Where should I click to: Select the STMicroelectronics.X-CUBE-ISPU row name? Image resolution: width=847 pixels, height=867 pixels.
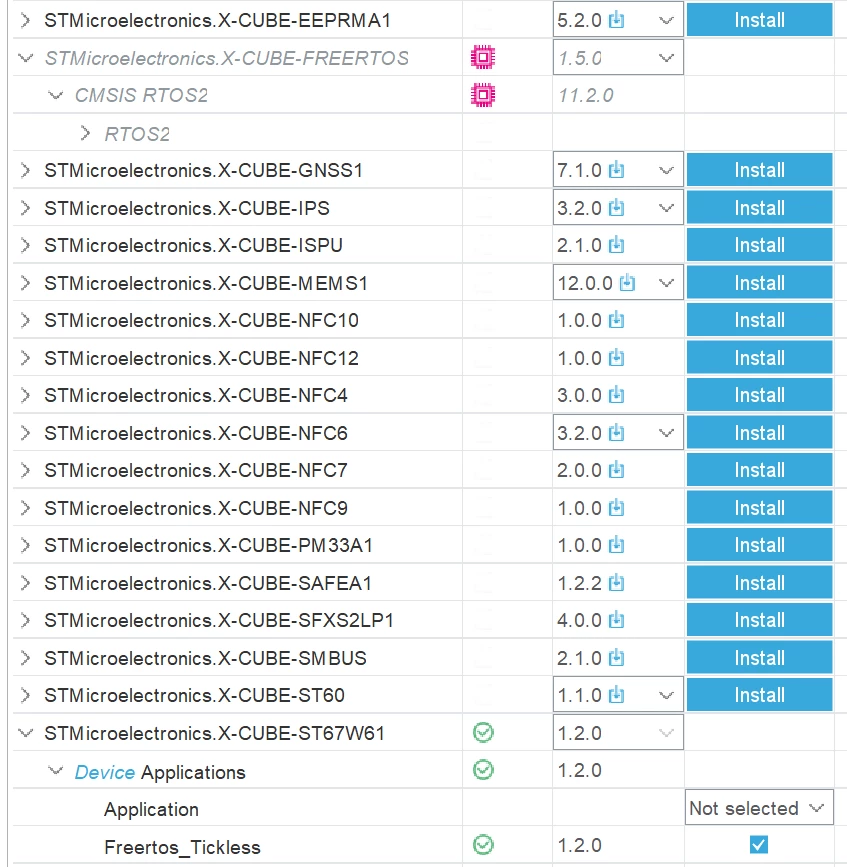coord(194,245)
